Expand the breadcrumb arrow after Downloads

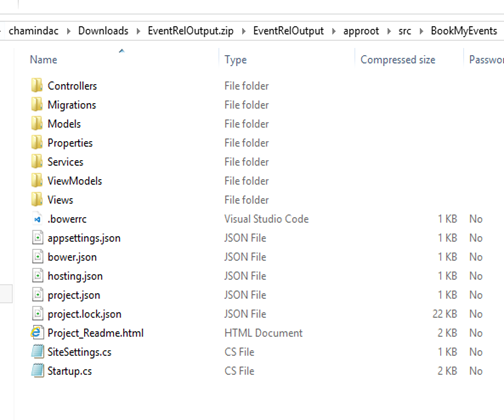pyautogui.click(x=138, y=31)
